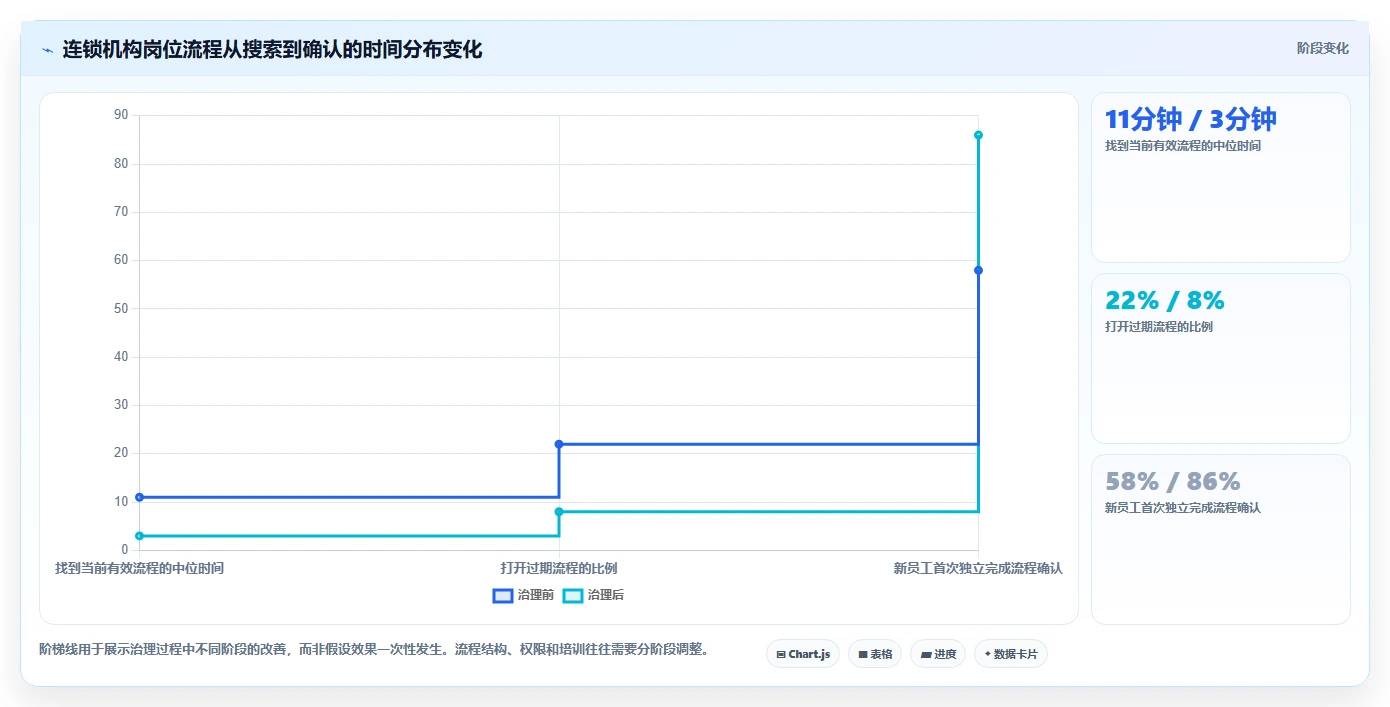Select the Chart.js tag pill
Viewport: 1390px width, 707px height.
803,654
